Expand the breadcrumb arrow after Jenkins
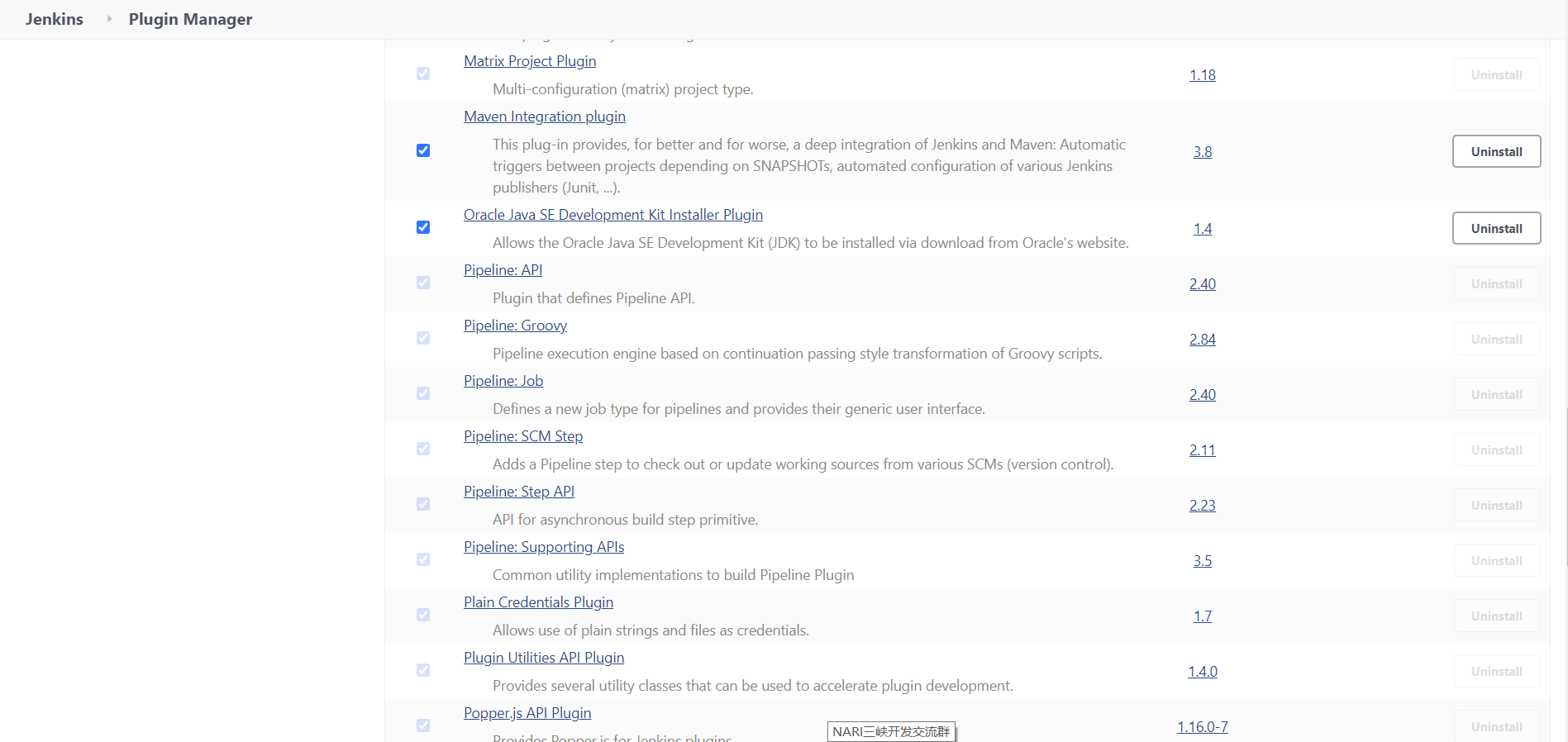The image size is (1568, 742). tap(109, 18)
